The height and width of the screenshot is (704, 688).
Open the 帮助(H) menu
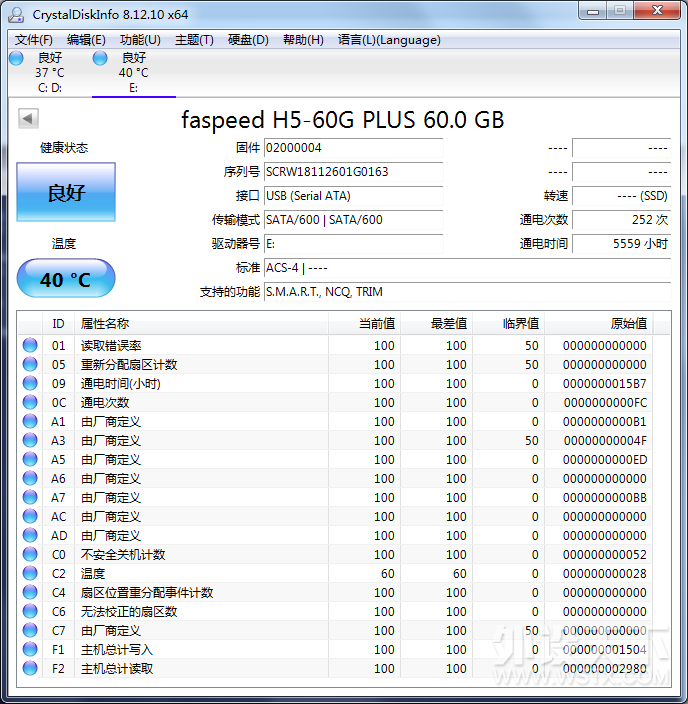(303, 40)
